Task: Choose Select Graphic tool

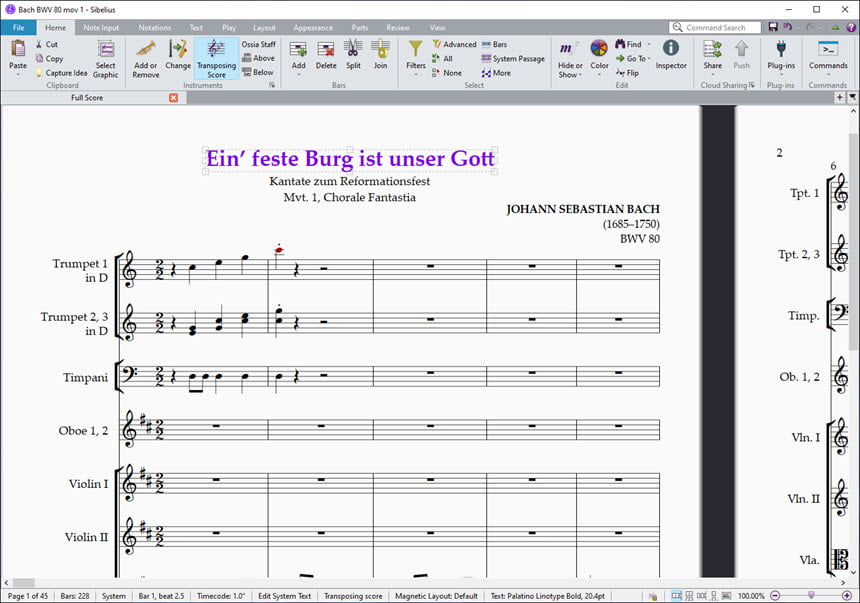Action: 105,59
